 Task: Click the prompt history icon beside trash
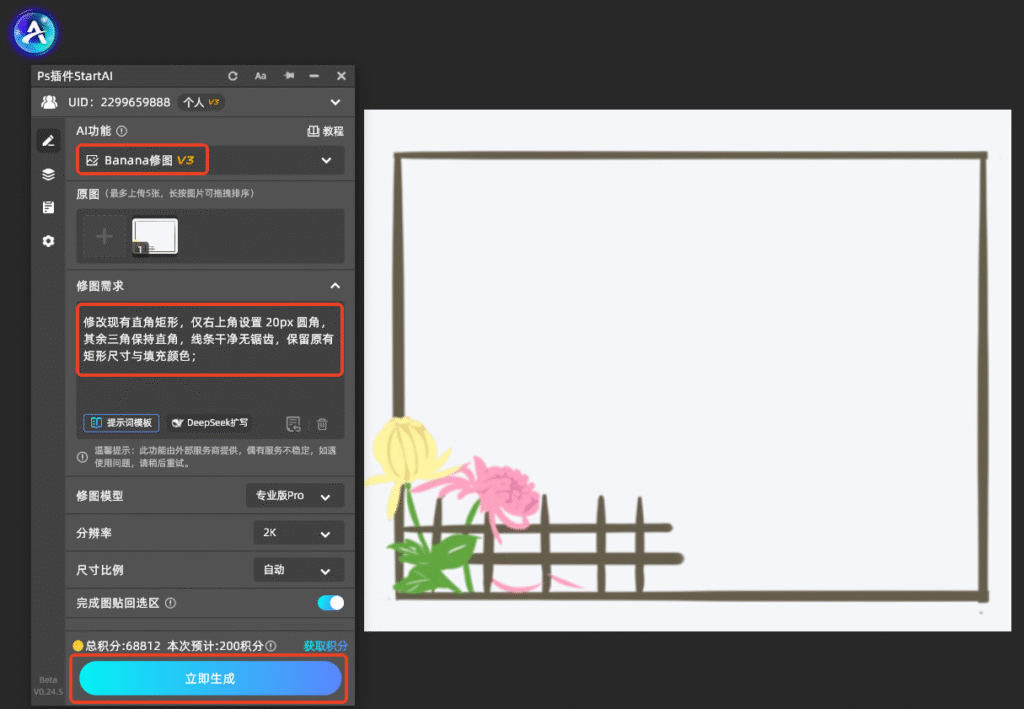pos(293,424)
